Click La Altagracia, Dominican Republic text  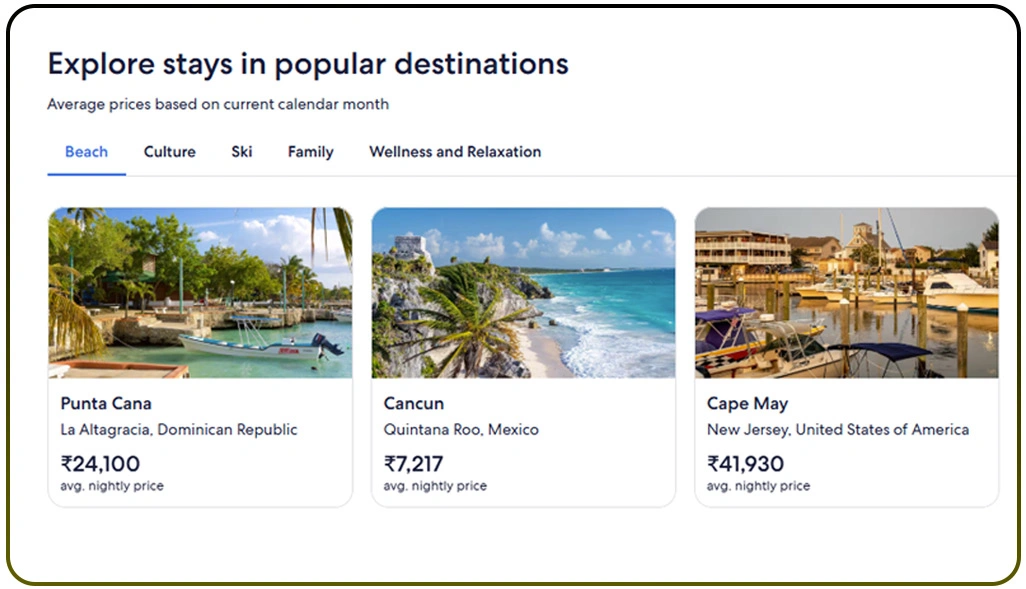[179, 430]
